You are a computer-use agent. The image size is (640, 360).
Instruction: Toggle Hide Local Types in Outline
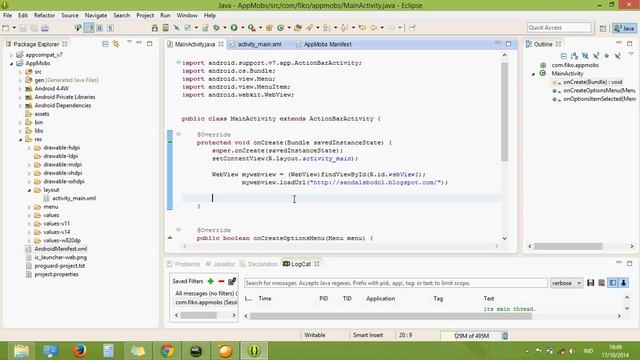click(x=618, y=56)
